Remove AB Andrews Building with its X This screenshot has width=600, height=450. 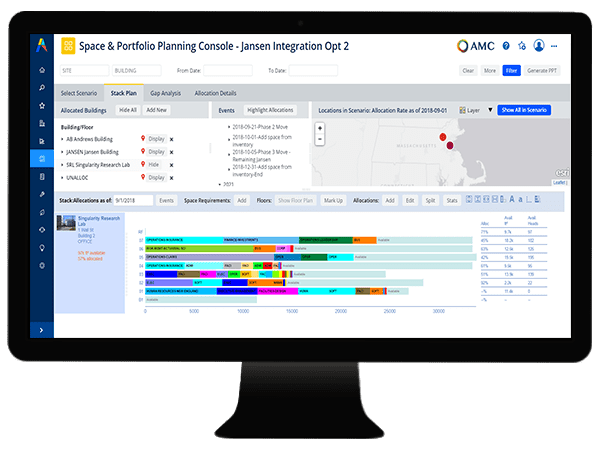pyautogui.click(x=171, y=139)
